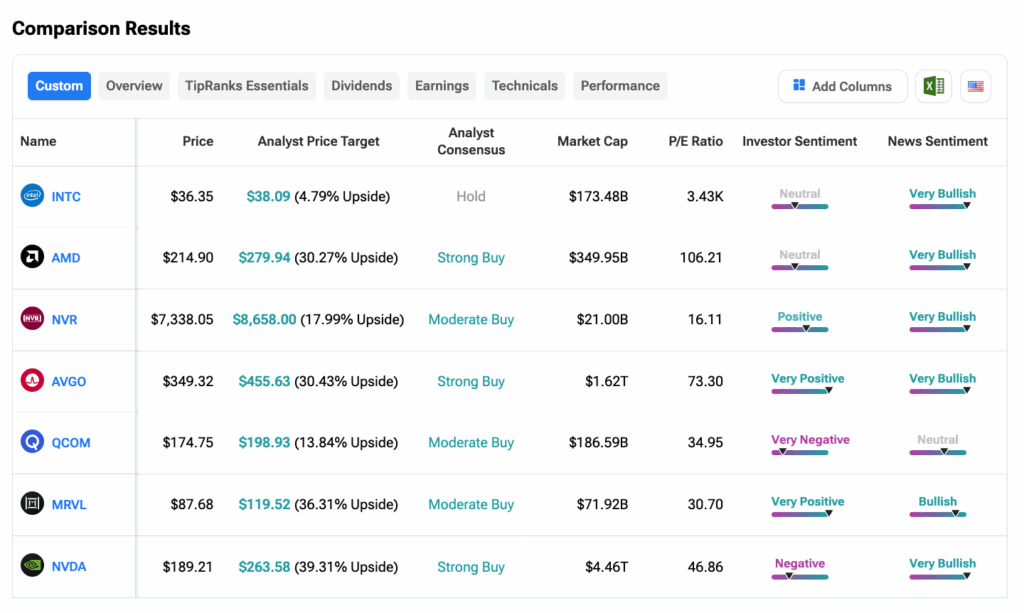Click the Qualcomm logo icon
Viewport: 1024px width, 613px height.
click(33, 442)
